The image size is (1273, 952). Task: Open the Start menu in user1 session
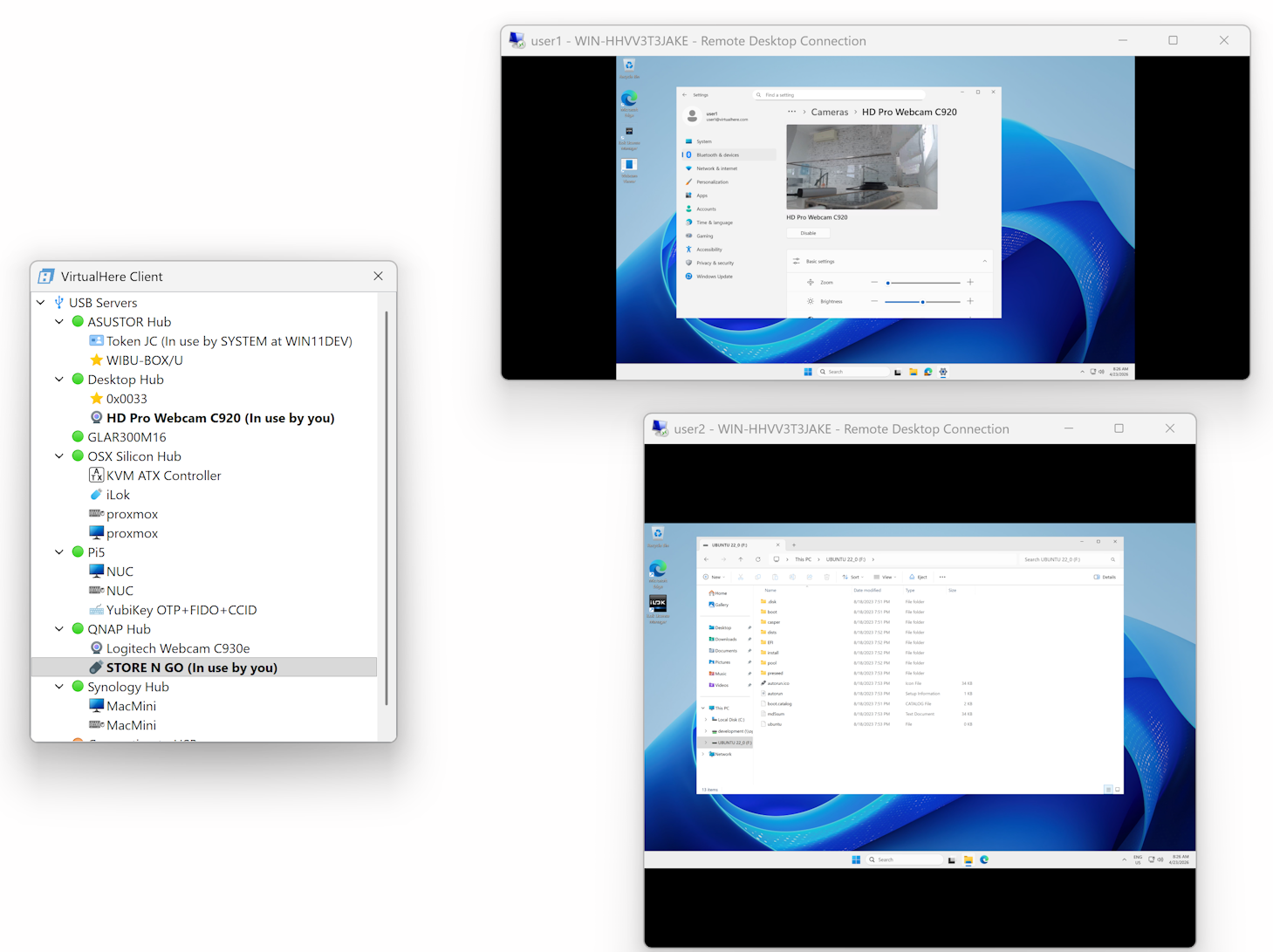pyautogui.click(x=808, y=372)
